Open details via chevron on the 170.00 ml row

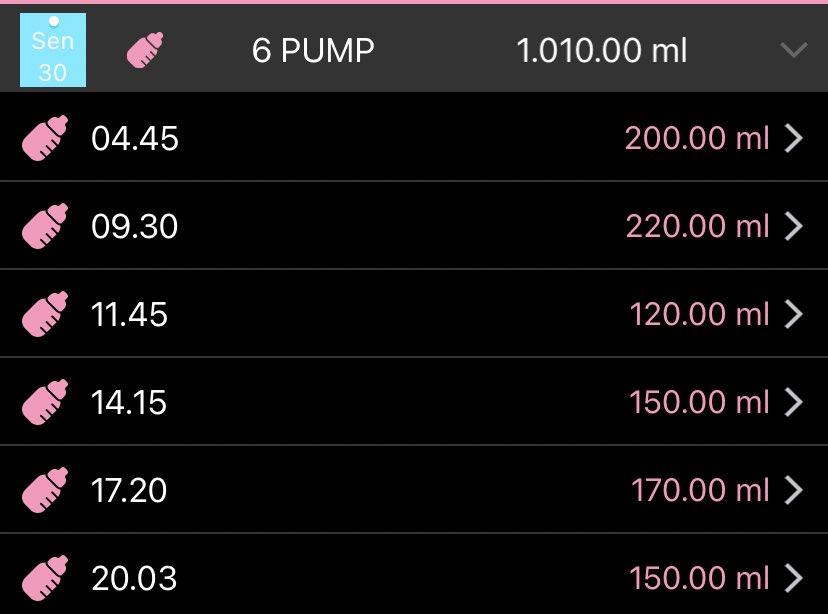794,490
